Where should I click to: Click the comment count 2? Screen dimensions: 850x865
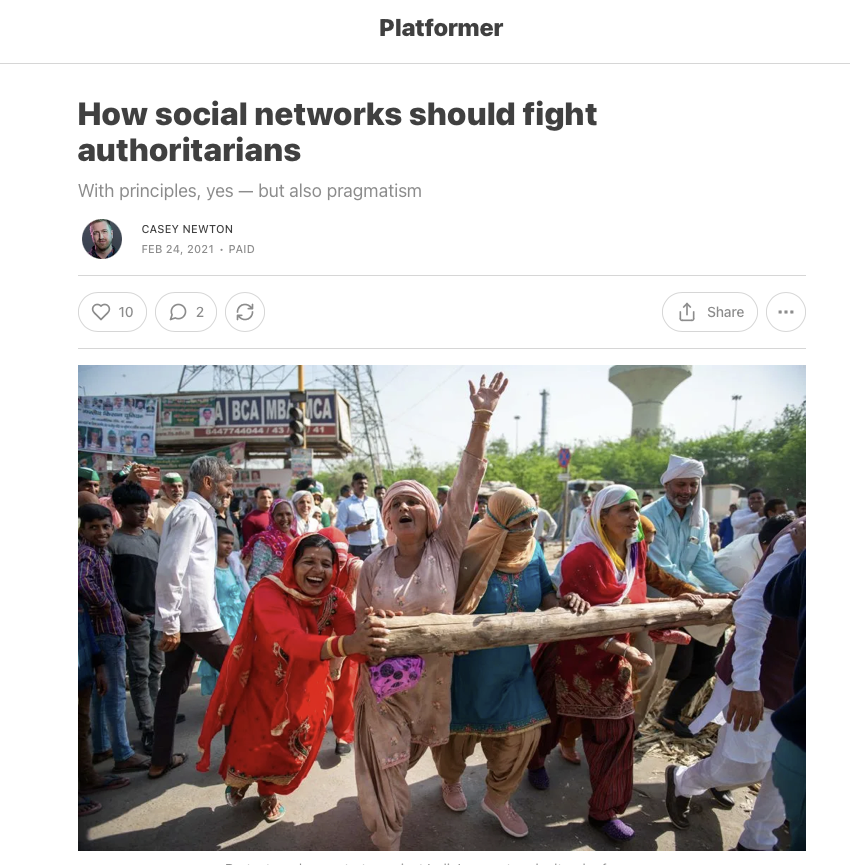tap(200, 312)
